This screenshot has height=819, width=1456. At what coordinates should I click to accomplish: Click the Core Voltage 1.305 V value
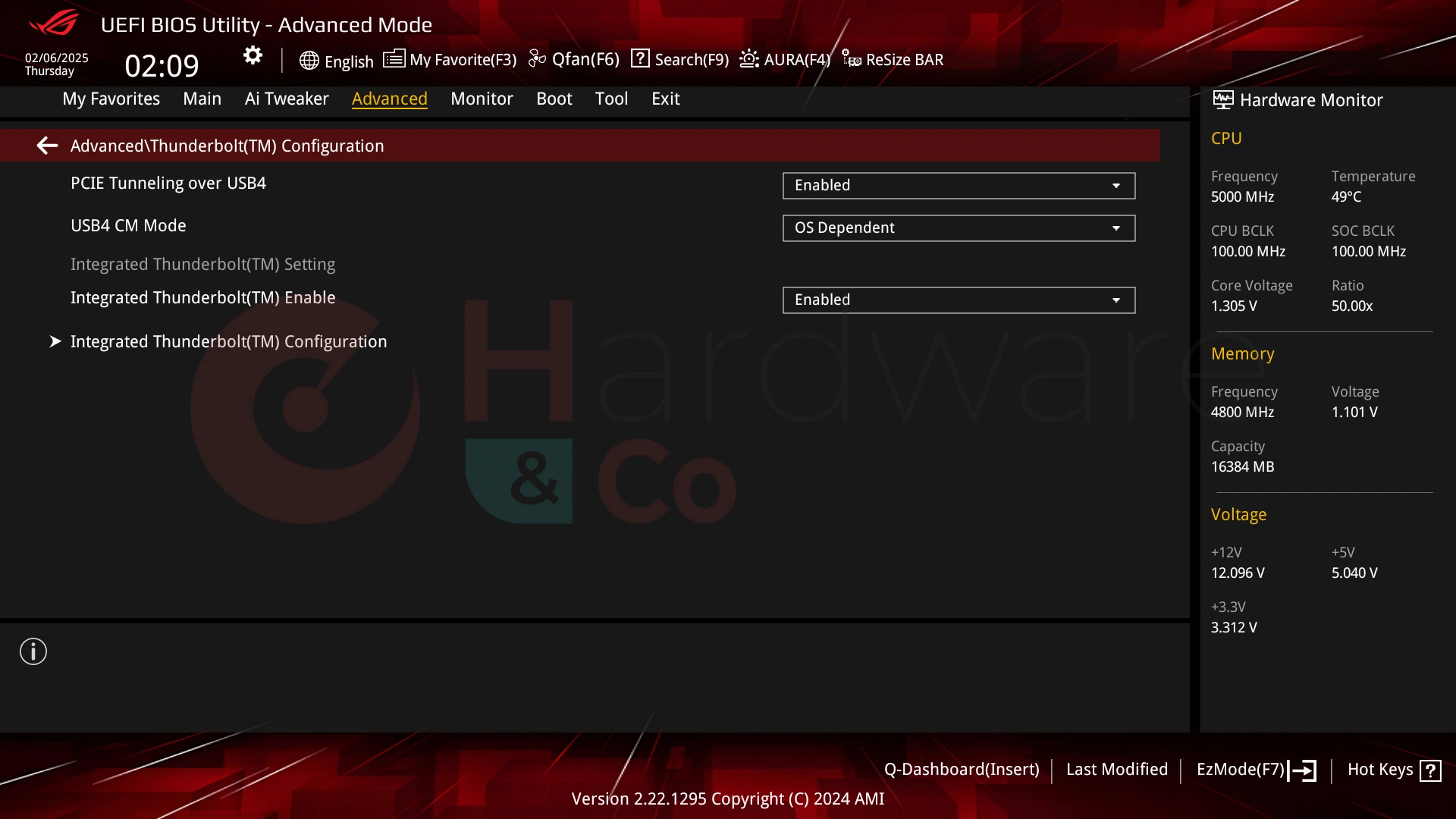point(1234,306)
